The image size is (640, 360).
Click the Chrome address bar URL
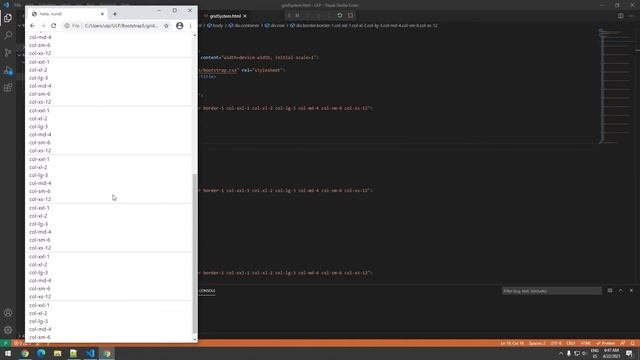(121, 26)
